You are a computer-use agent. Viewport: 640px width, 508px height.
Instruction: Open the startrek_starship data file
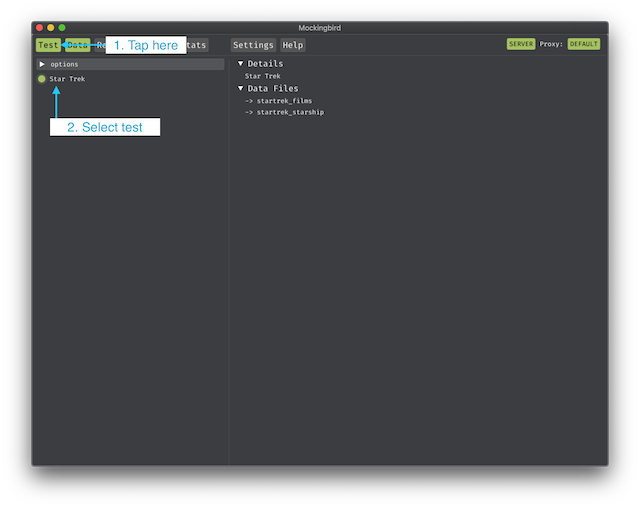(288, 112)
